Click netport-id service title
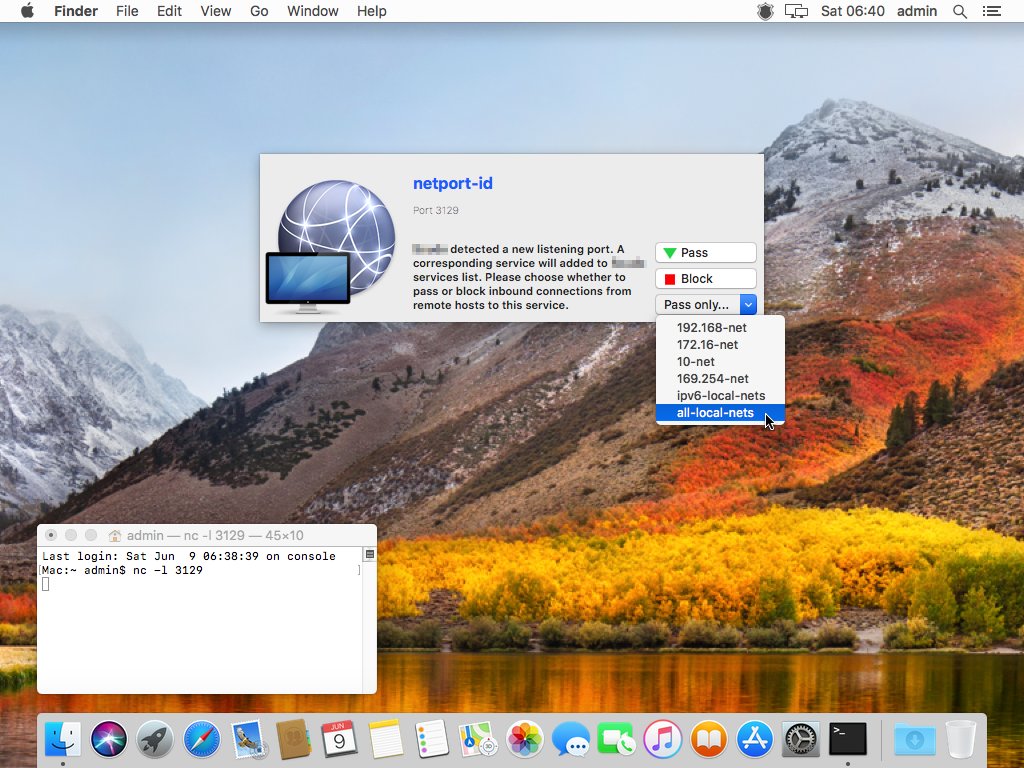Screen dimensions: 1024x768 (453, 184)
